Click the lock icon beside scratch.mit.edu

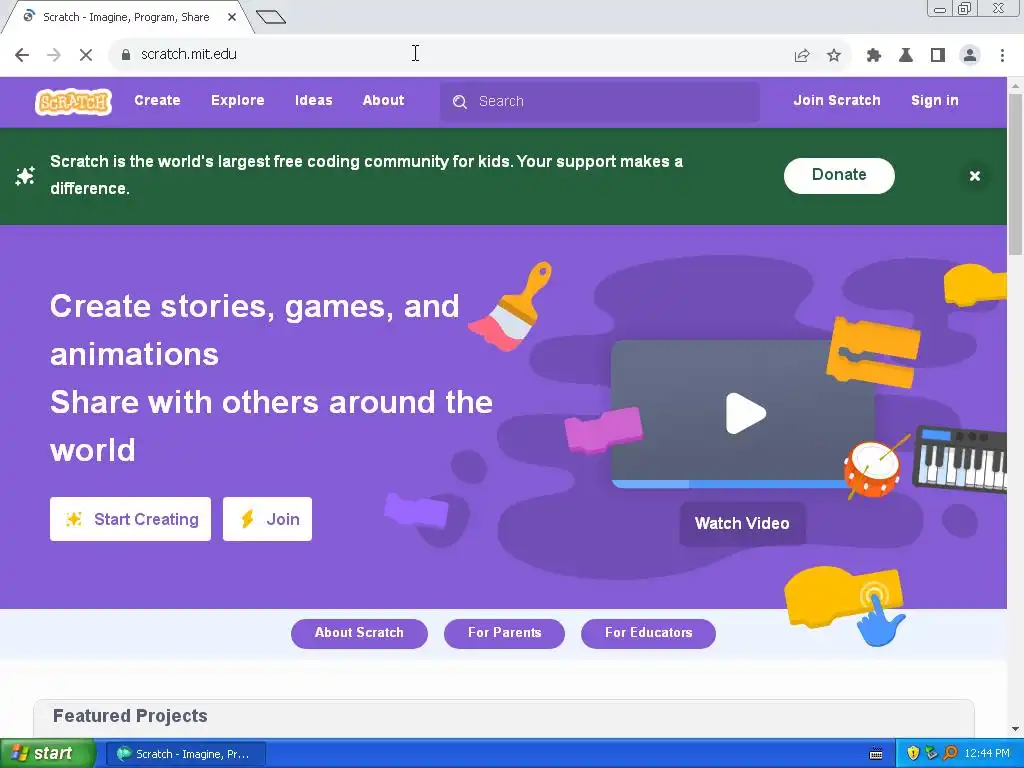126,55
